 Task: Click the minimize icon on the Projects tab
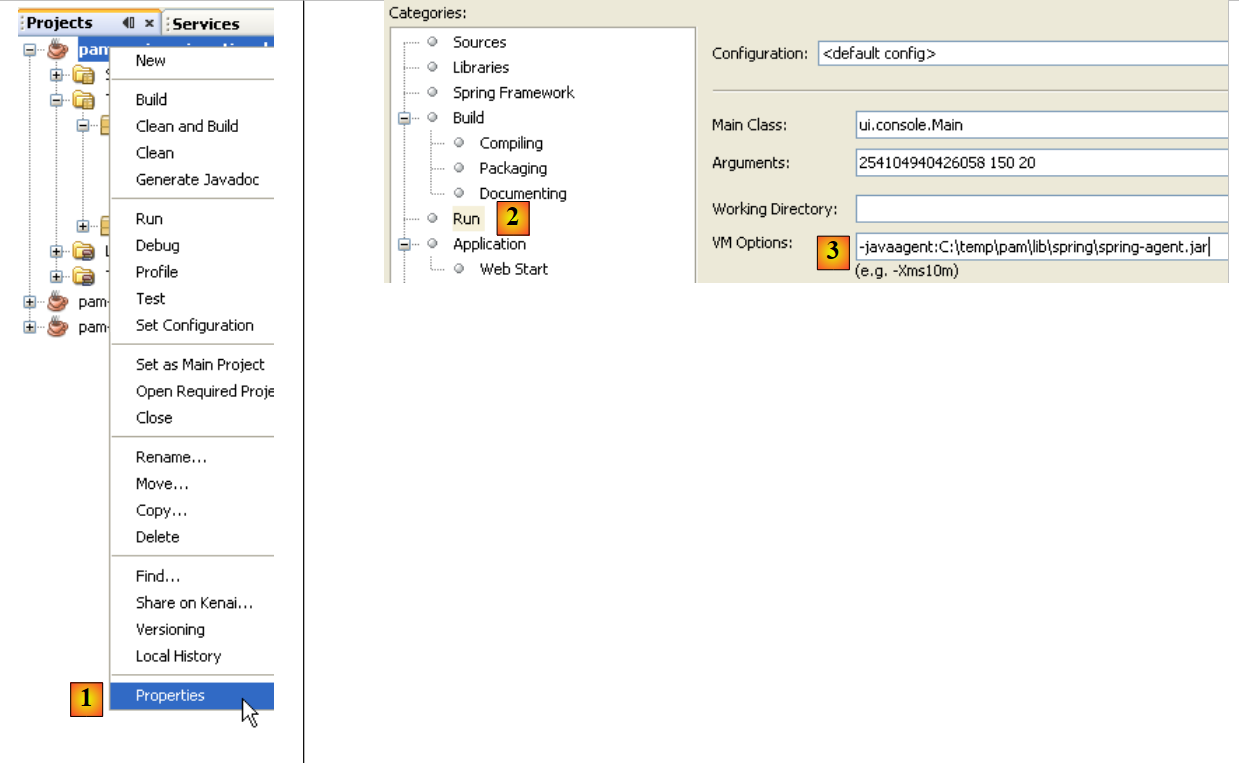point(128,23)
